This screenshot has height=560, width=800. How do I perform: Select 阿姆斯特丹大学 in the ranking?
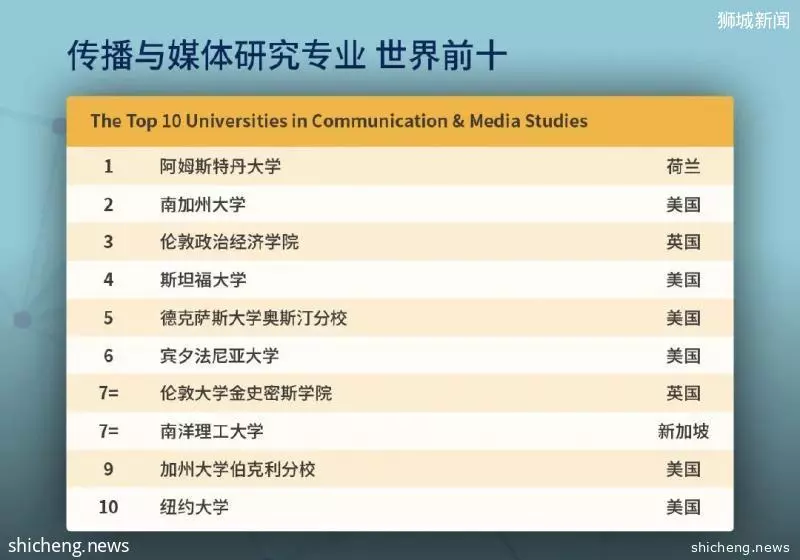(220, 166)
